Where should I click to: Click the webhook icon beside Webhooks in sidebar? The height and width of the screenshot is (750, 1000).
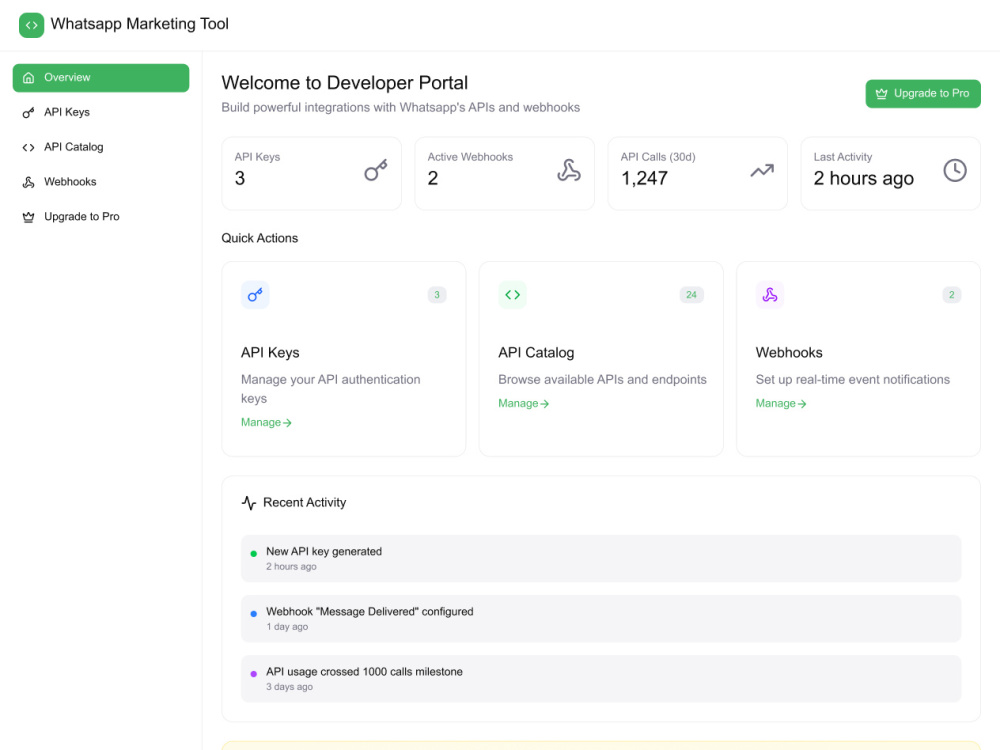pos(28,182)
